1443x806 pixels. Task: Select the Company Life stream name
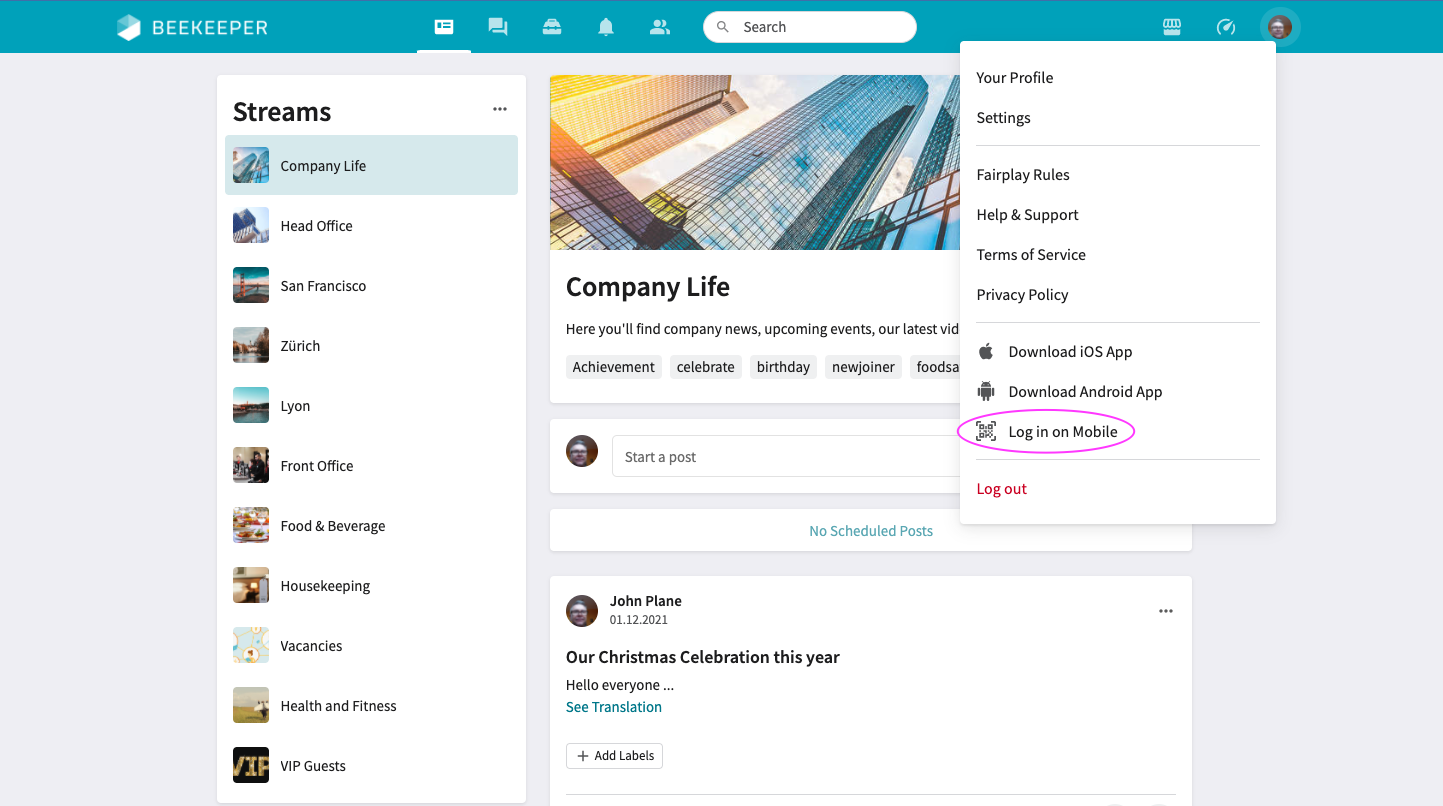coord(323,166)
